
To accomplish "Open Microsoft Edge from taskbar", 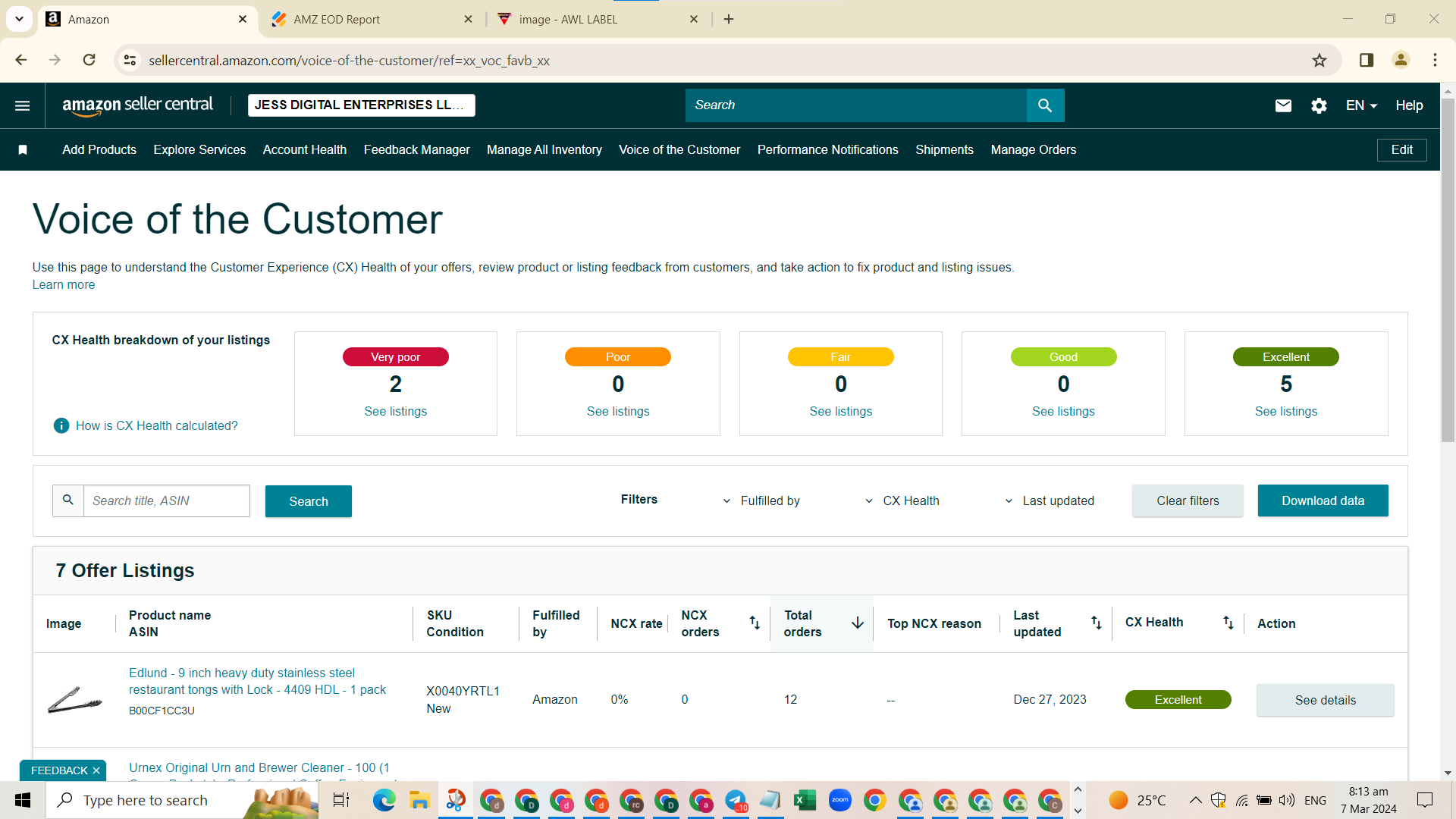I will [x=384, y=800].
